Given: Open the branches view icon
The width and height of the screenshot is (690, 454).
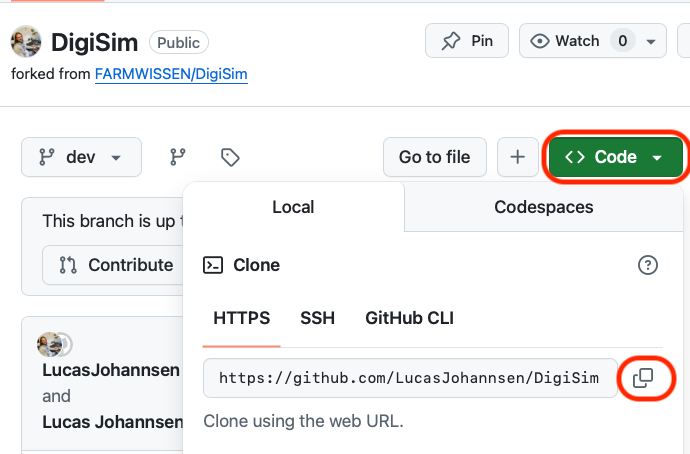Looking at the screenshot, I should click(178, 157).
